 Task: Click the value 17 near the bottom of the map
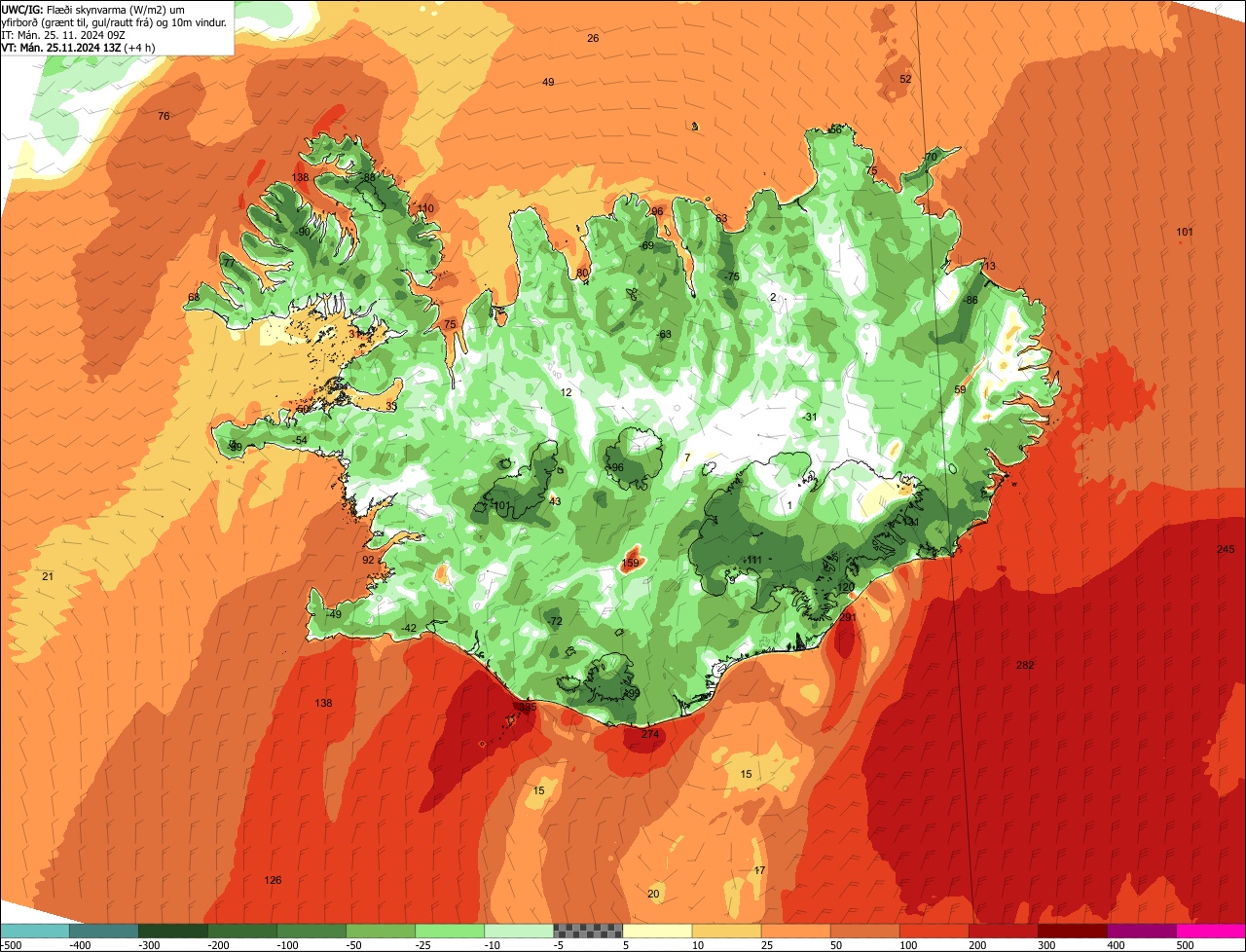click(x=759, y=870)
